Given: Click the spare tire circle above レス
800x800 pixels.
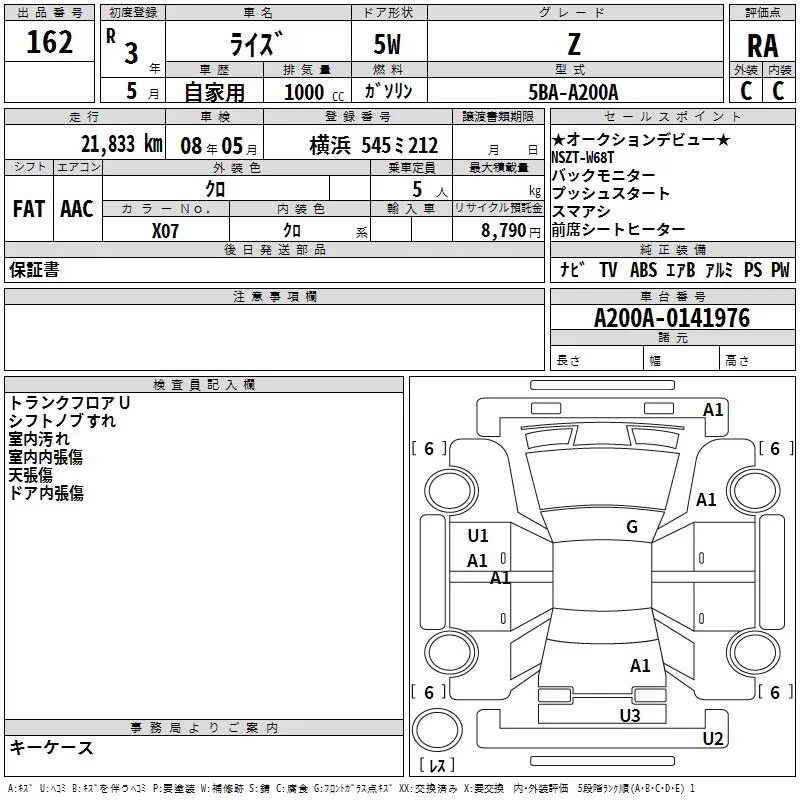Looking at the screenshot, I should [437, 731].
